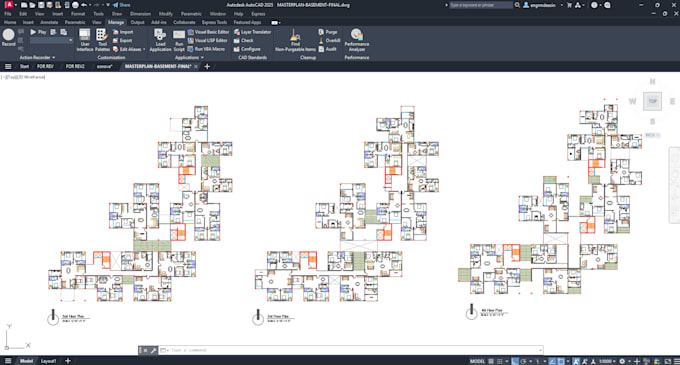Open the signed-in user account dropdown

click(543, 5)
